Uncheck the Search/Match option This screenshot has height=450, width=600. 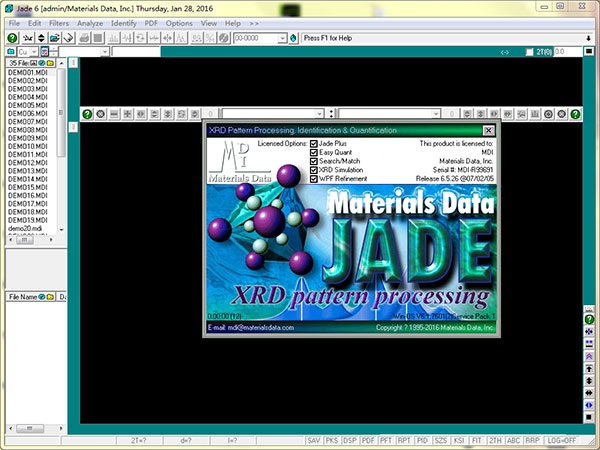coord(314,161)
